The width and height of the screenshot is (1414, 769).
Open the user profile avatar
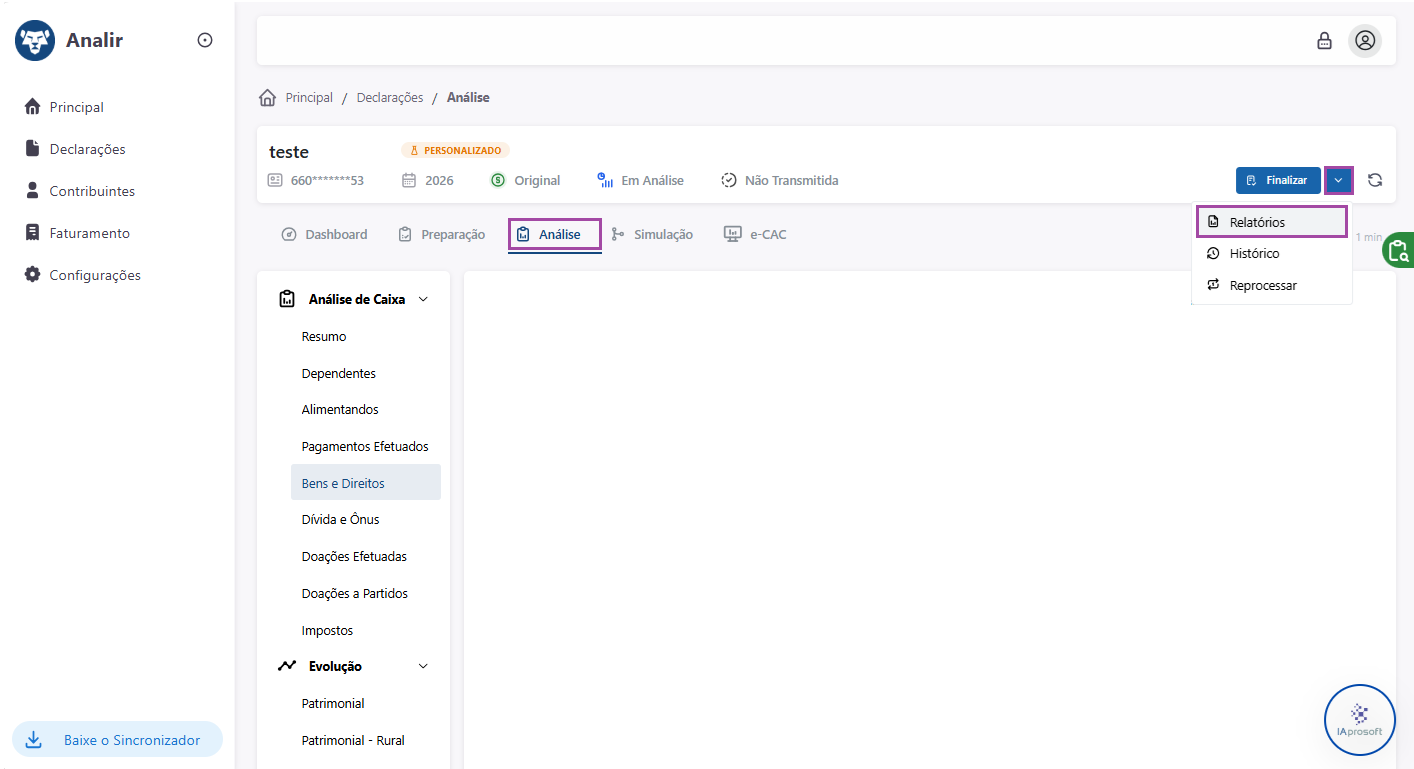[1365, 41]
